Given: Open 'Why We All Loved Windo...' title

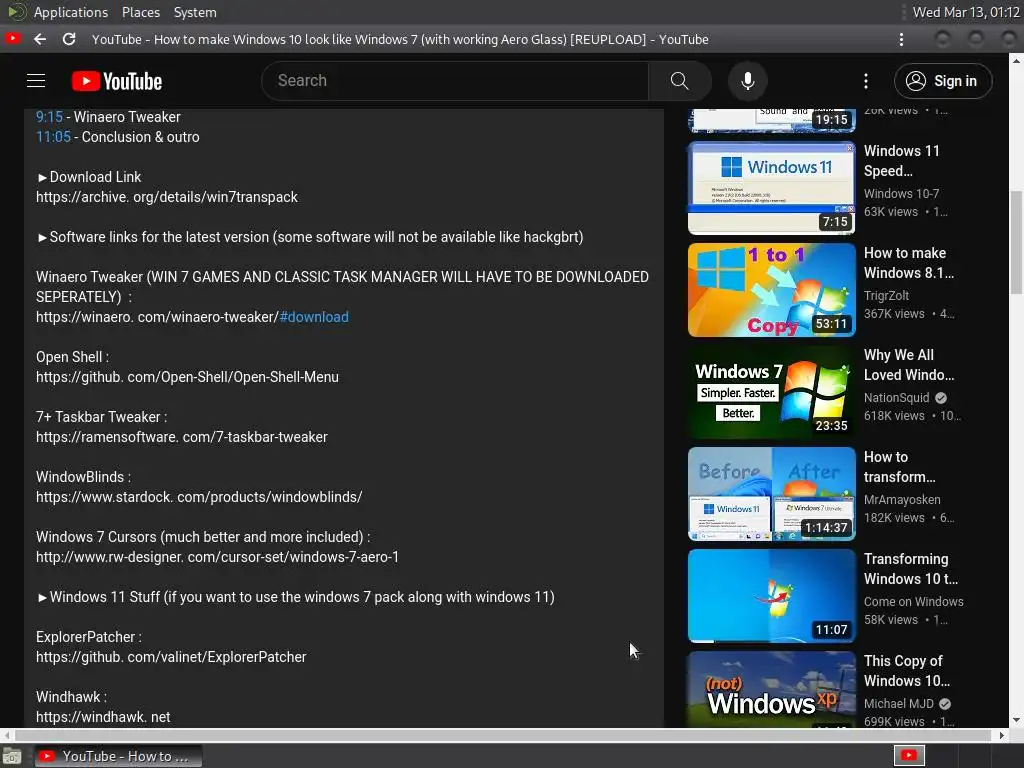Looking at the screenshot, I should (908, 364).
